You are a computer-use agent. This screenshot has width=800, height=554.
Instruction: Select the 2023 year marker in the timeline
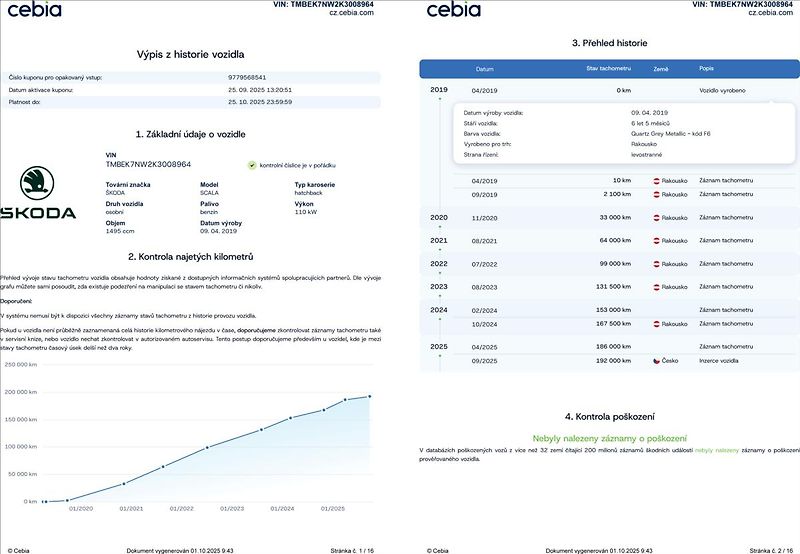pos(439,287)
